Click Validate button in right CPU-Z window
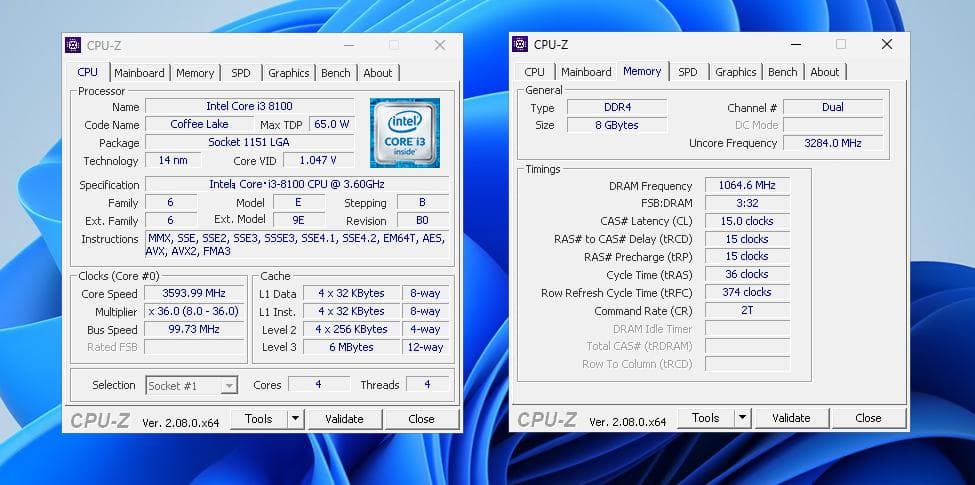975x485 pixels. pyautogui.click(x=792, y=418)
